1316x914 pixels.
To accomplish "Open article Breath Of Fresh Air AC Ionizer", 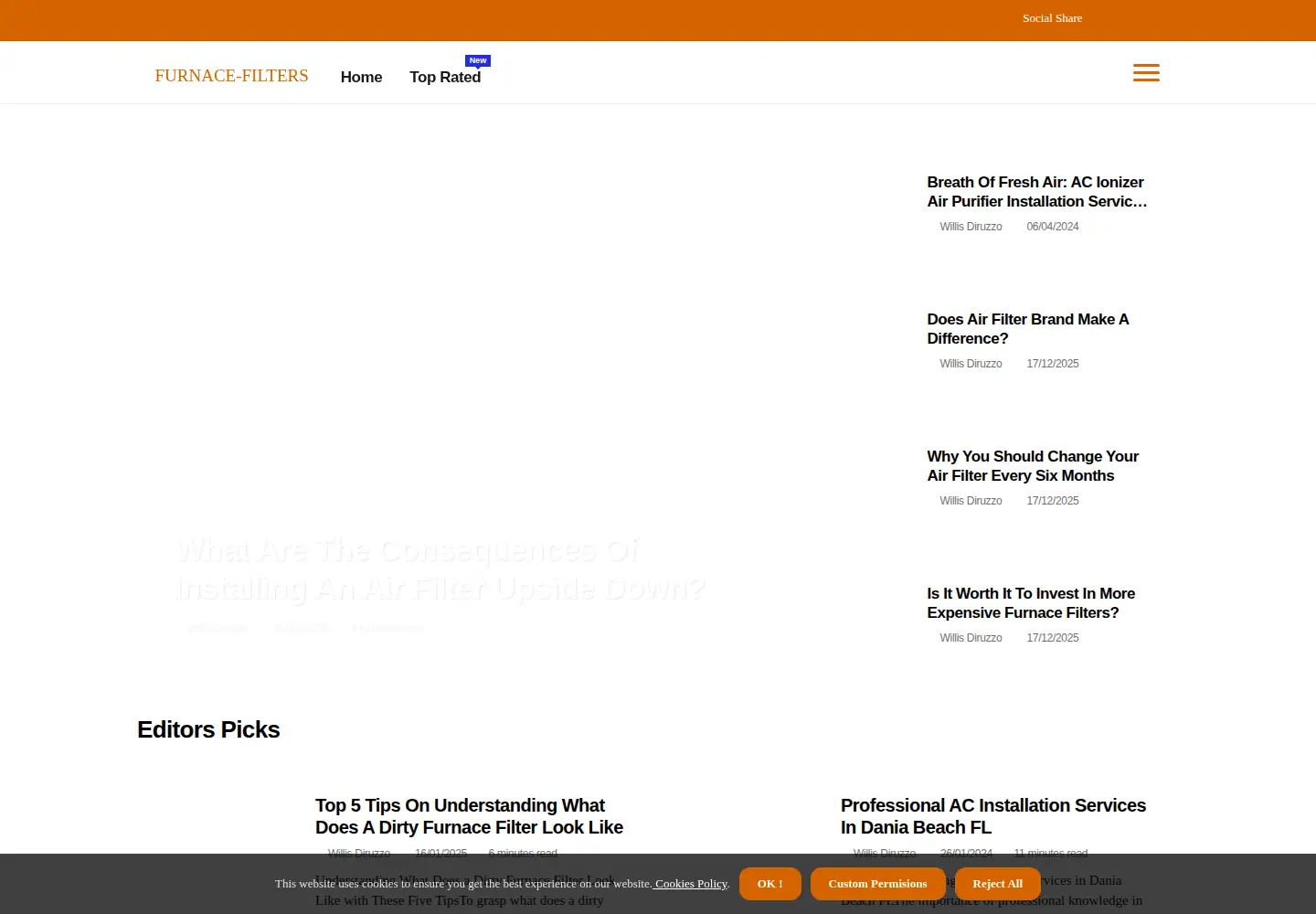I will pyautogui.click(x=1037, y=192).
